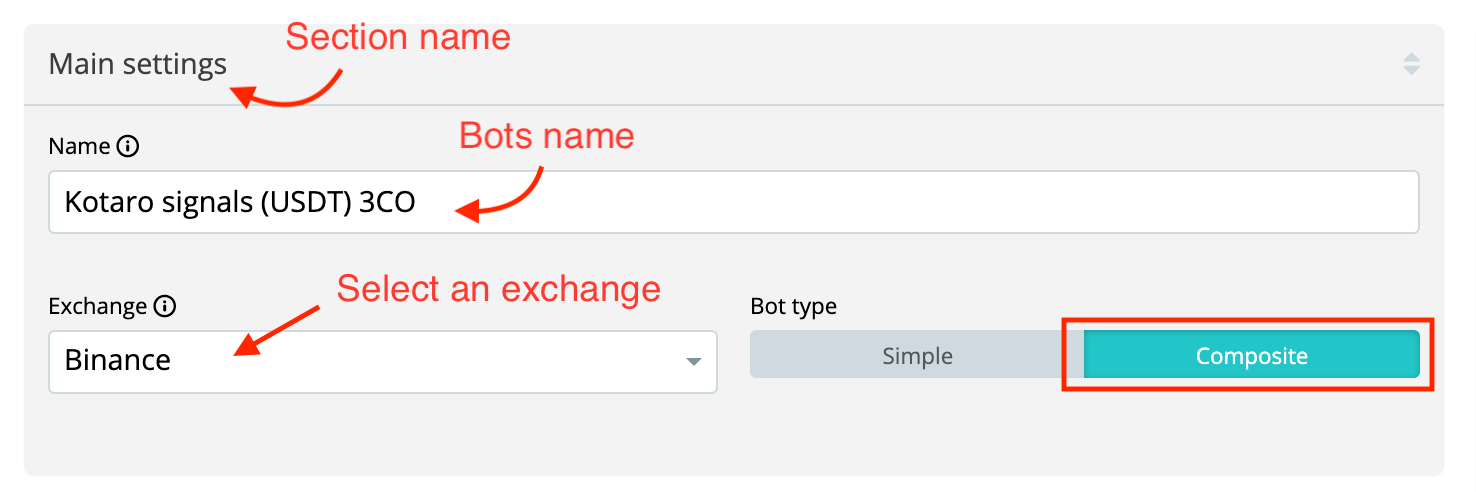Click the collapse arrows icon in Main settings header

pyautogui.click(x=1411, y=64)
